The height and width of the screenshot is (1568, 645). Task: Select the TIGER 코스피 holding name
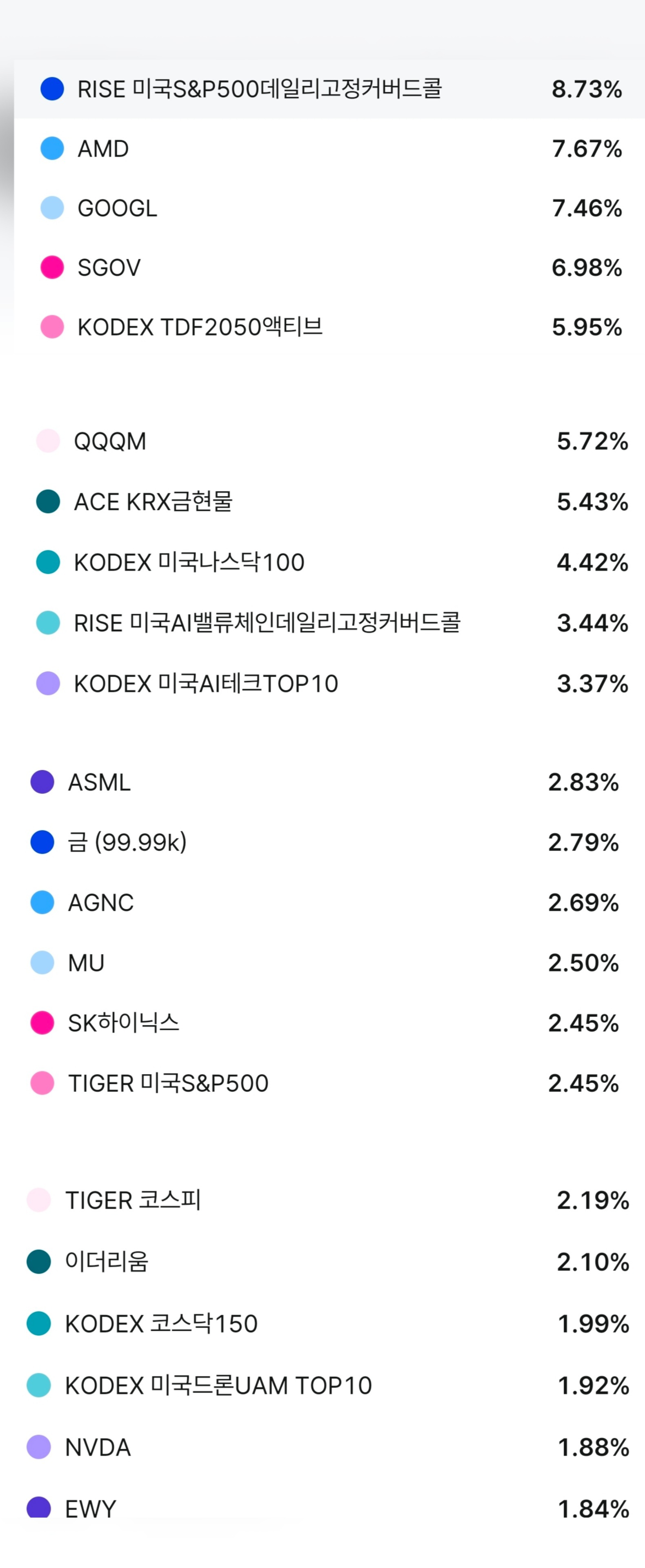(133, 1200)
